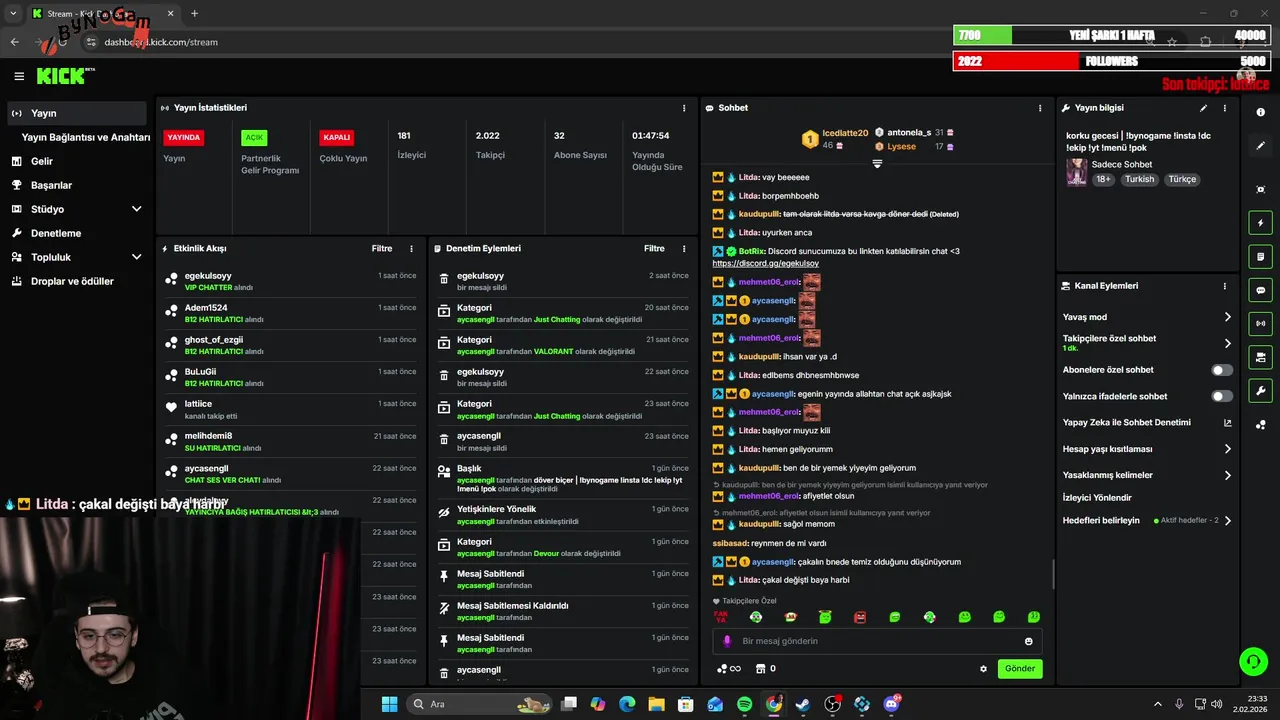
Task: Toggle Abonelere özel sohbet switch
Action: [x=1222, y=370]
